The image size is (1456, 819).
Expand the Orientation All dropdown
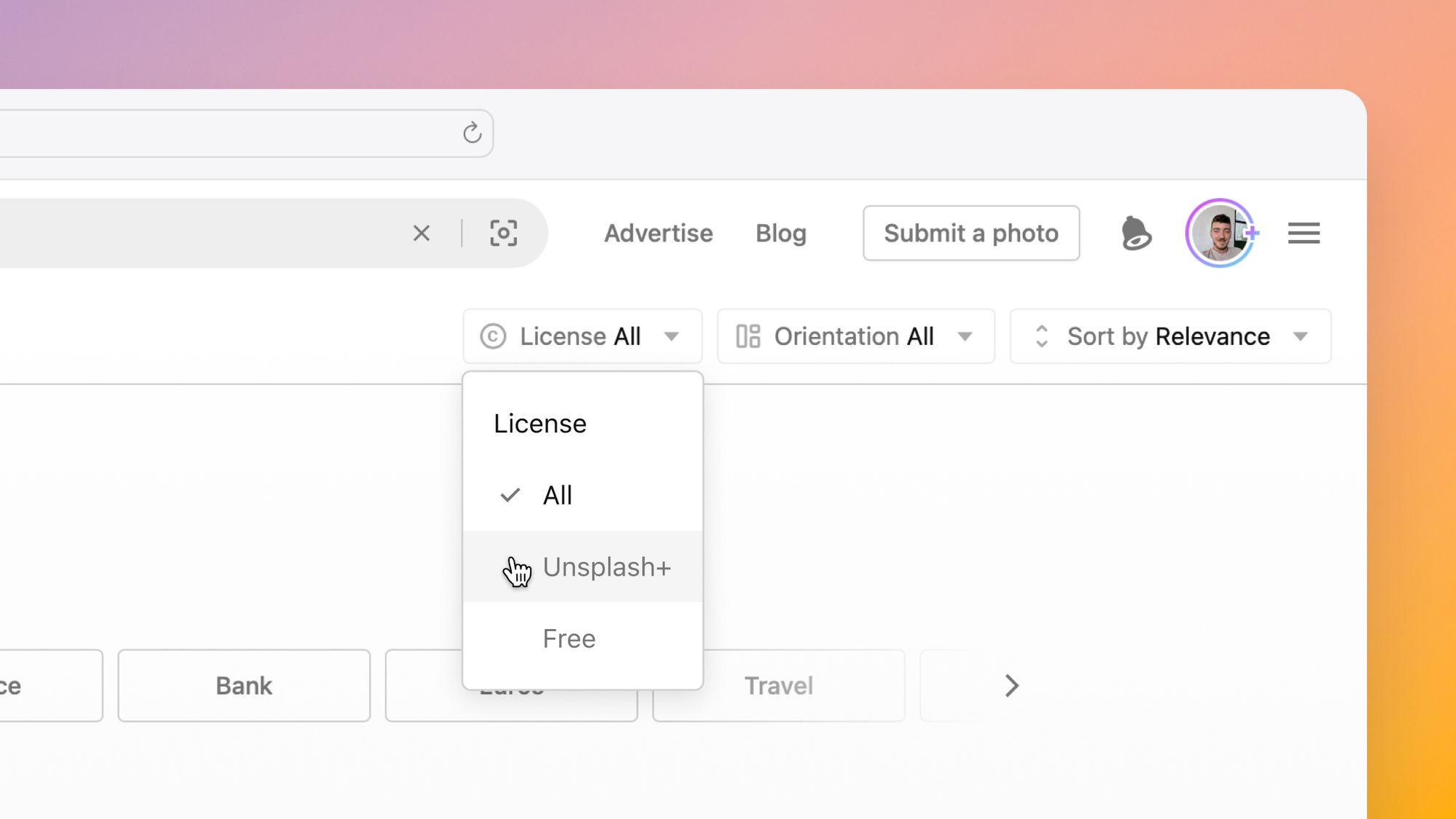point(855,336)
